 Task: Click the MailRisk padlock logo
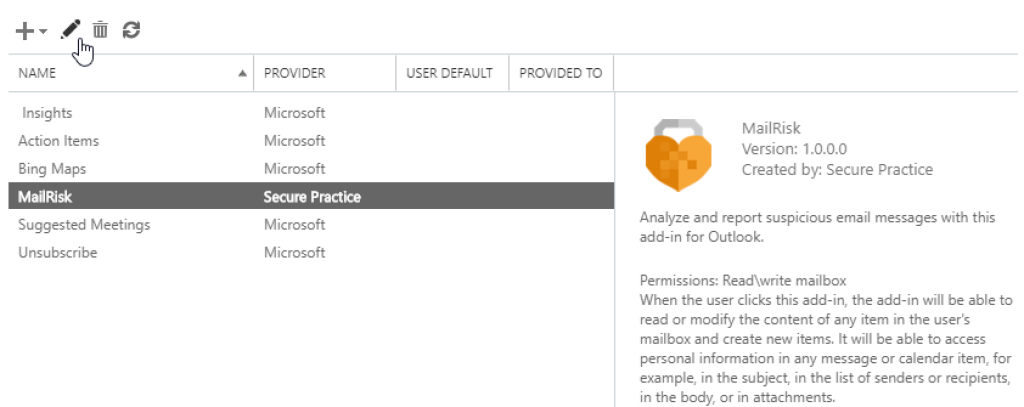(679, 155)
